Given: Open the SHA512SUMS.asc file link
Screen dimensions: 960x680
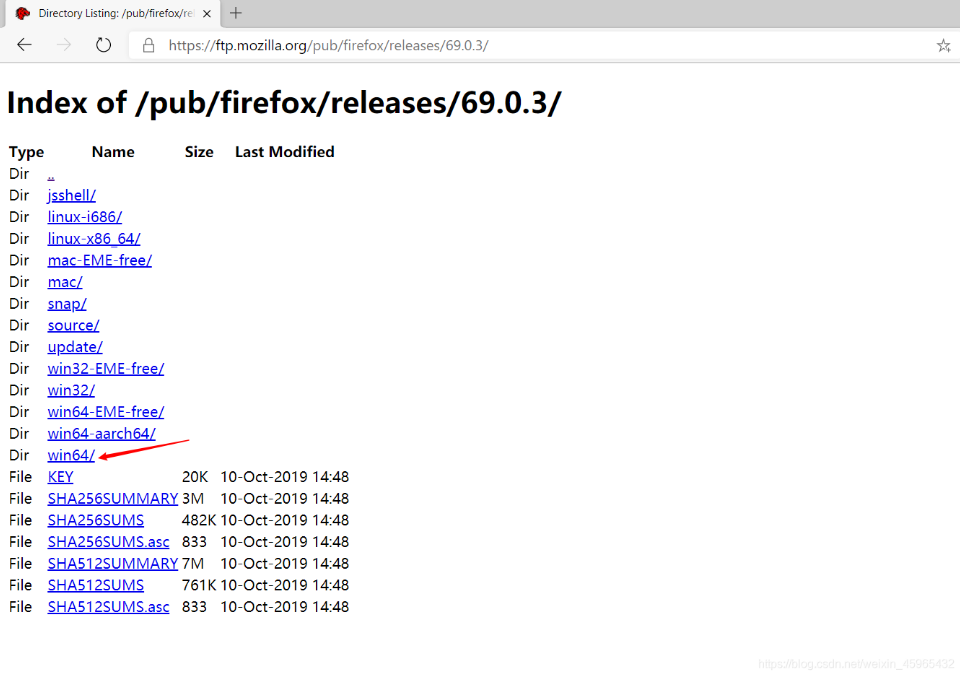Looking at the screenshot, I should click(108, 607).
